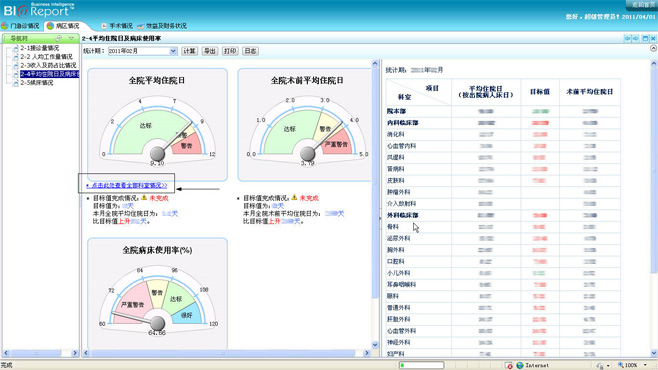Click the 外科临床部 row label
This screenshot has height=370, width=658.
[x=402, y=215]
